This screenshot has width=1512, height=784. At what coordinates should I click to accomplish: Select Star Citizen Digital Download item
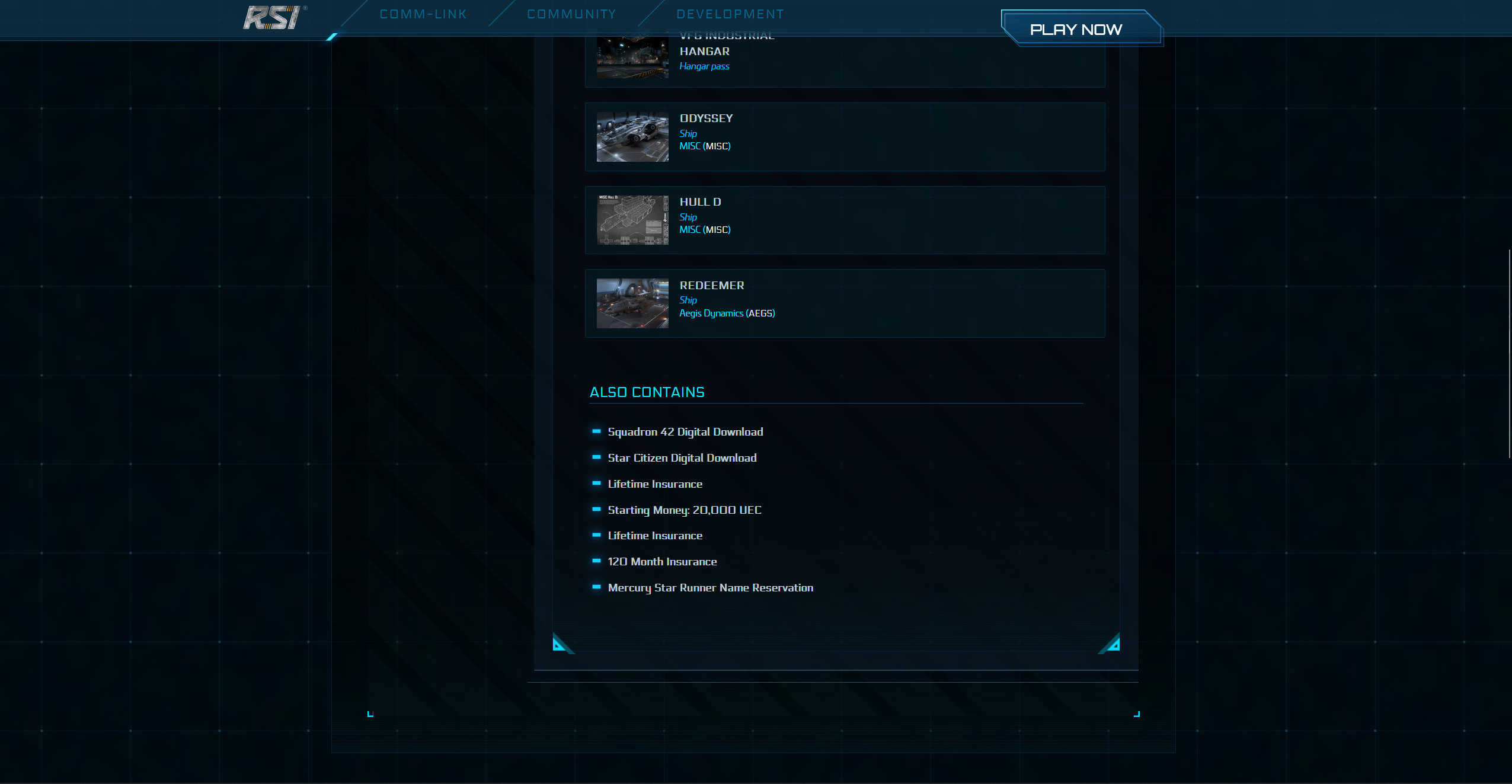682,458
